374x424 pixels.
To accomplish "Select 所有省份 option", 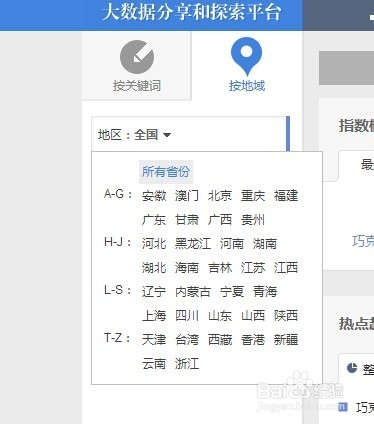I will click(166, 172).
